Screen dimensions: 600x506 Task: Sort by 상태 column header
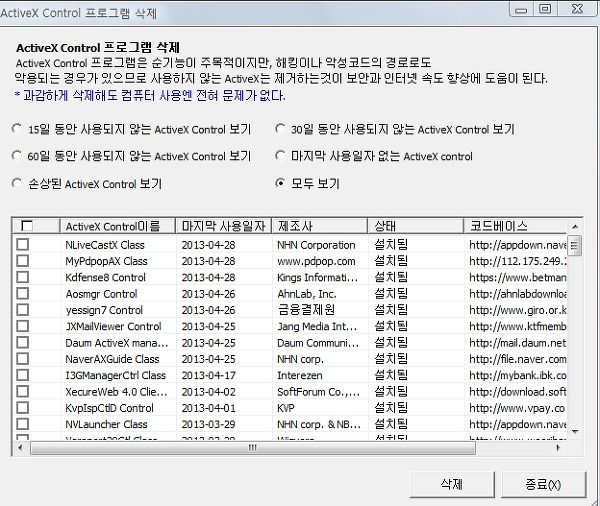416,226
